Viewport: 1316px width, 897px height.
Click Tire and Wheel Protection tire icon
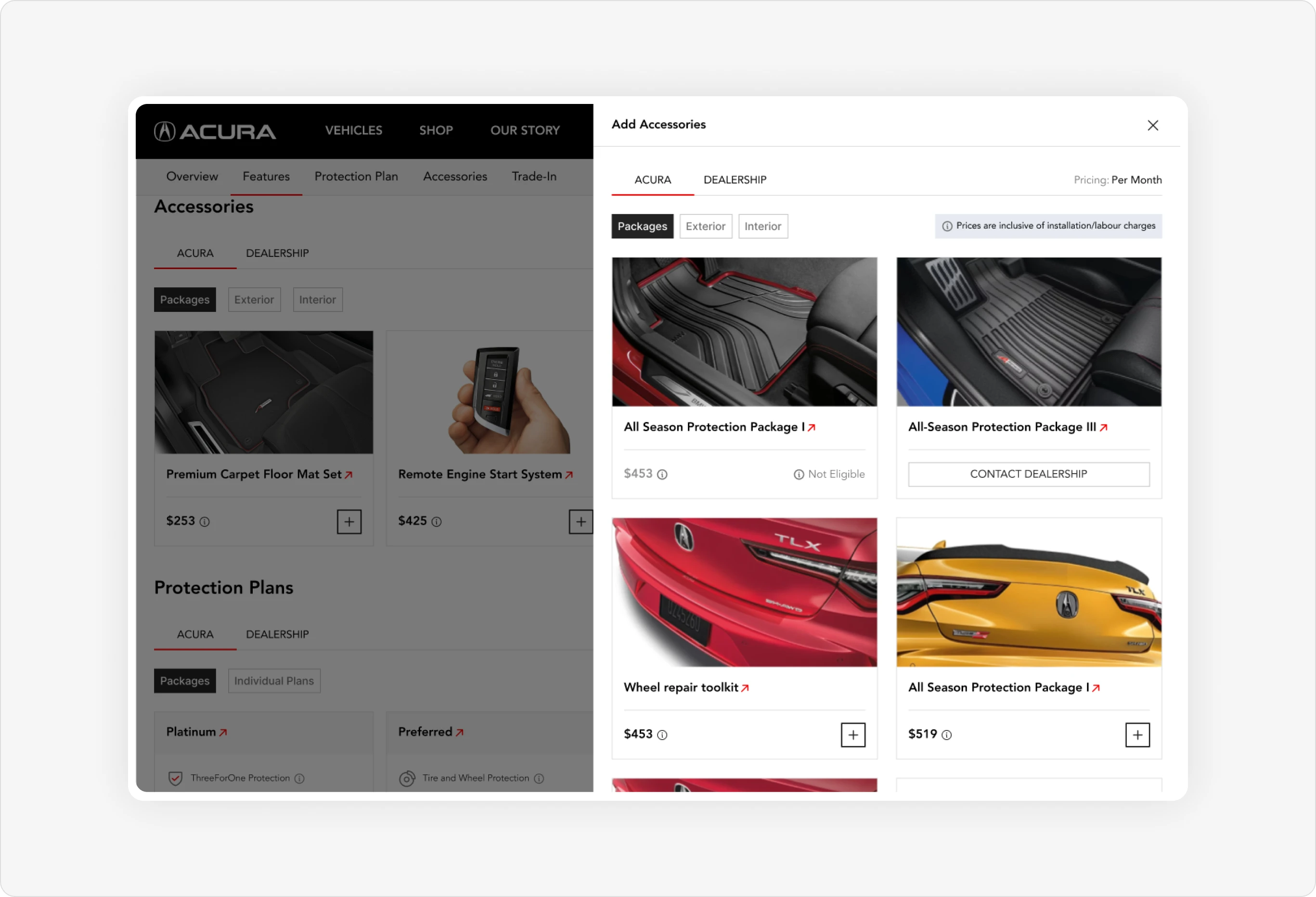[x=407, y=779]
